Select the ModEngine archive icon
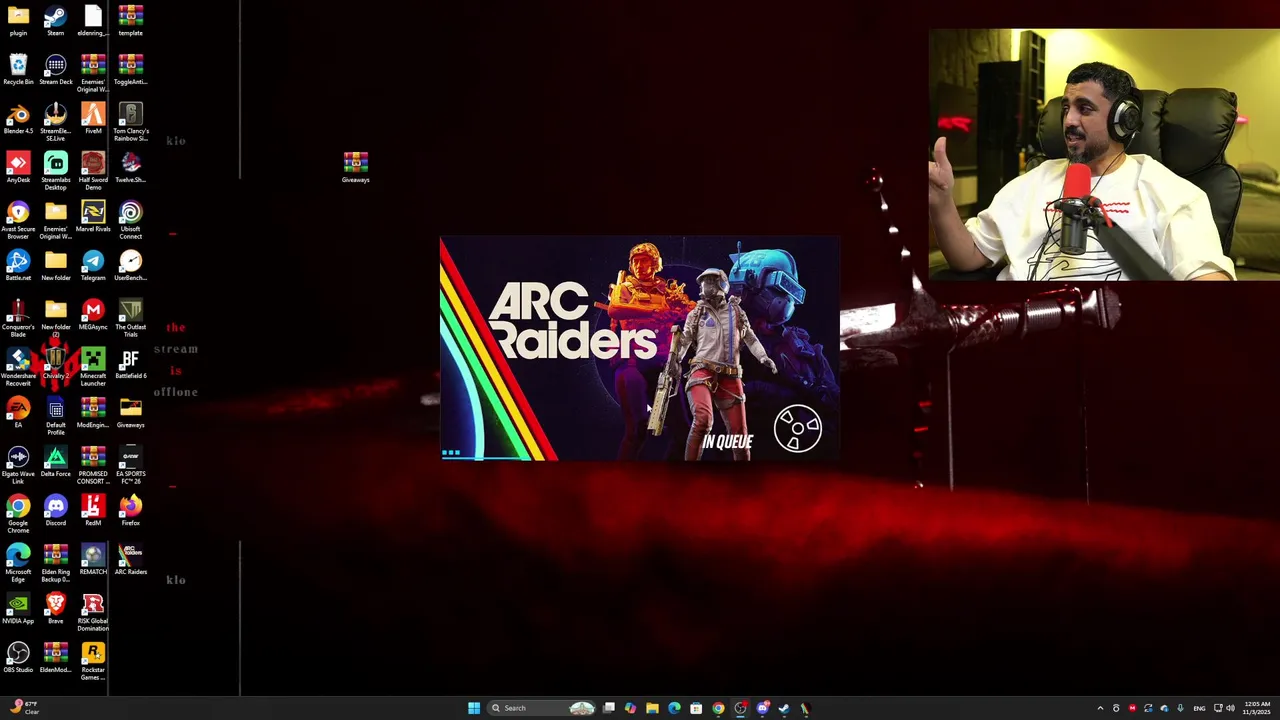Image resolution: width=1280 pixels, height=720 pixels. (93, 413)
